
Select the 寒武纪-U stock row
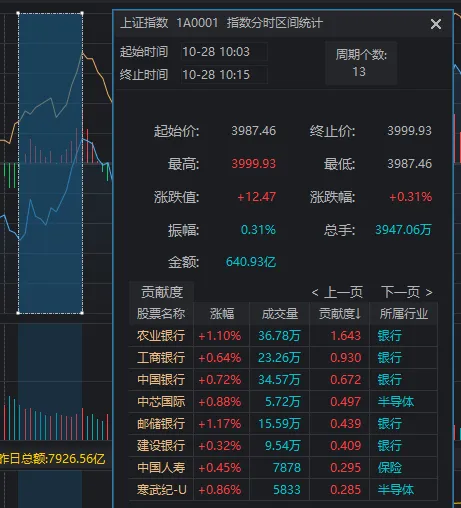coord(283,490)
